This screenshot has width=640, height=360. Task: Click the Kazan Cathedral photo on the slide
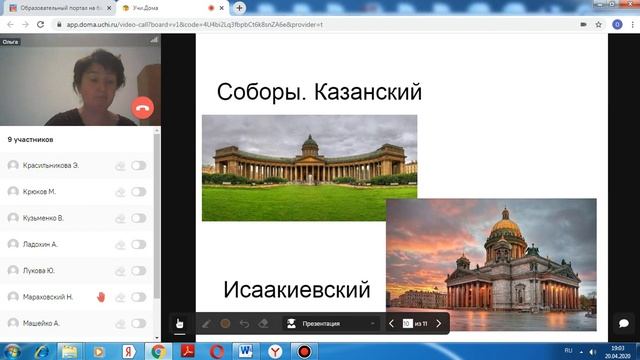309,168
